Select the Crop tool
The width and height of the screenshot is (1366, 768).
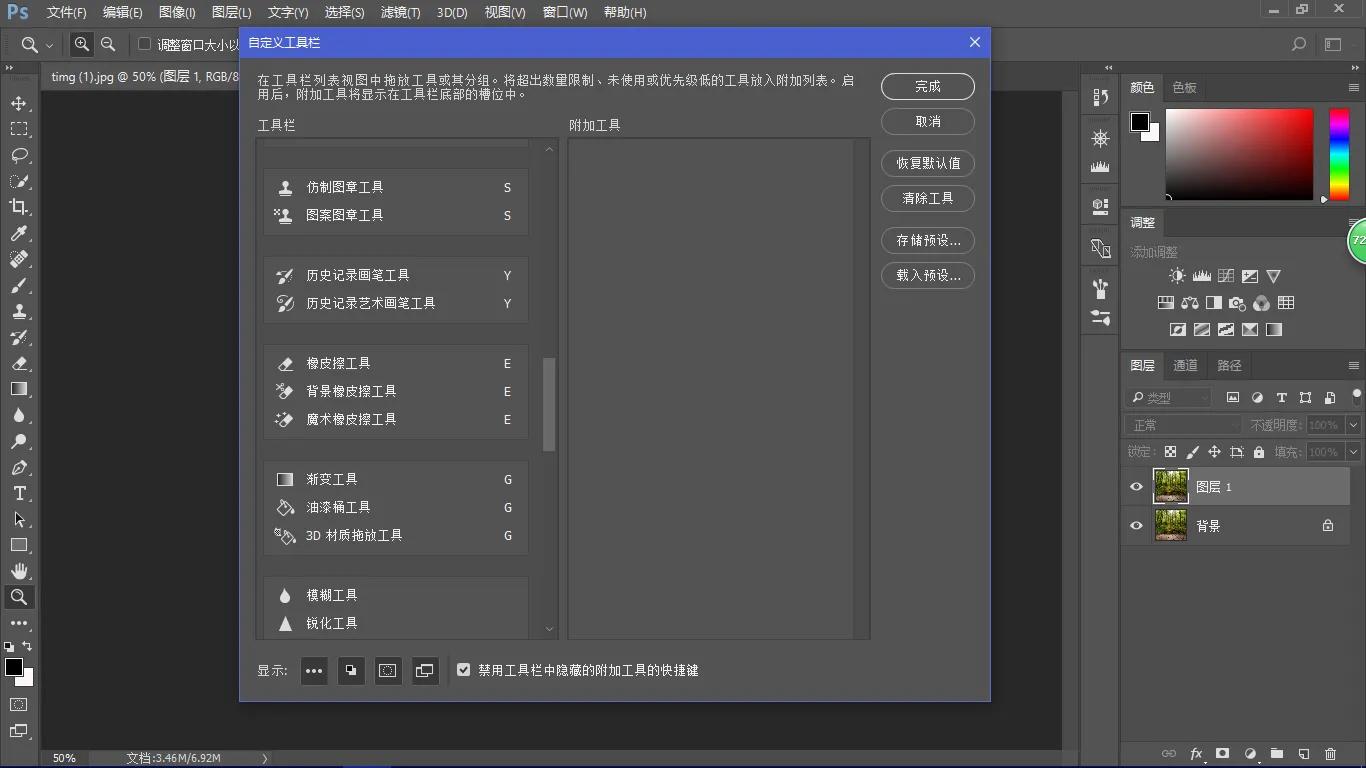pyautogui.click(x=19, y=207)
